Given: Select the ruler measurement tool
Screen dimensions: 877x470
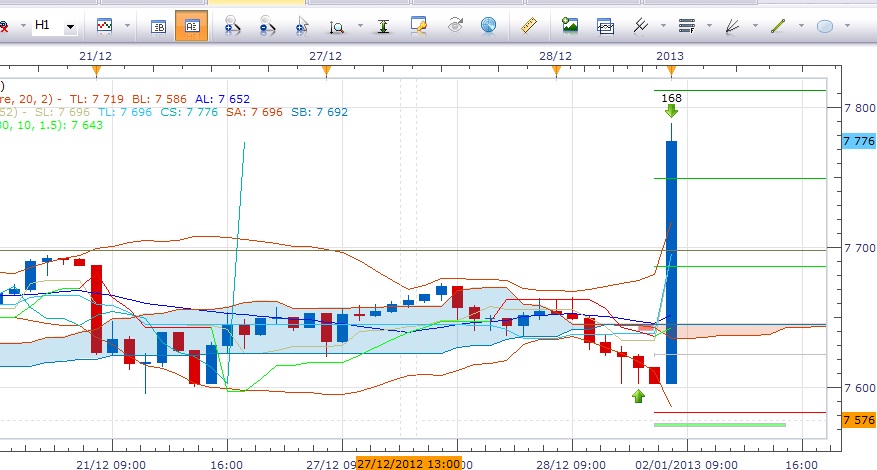Looking at the screenshot, I should [530, 26].
